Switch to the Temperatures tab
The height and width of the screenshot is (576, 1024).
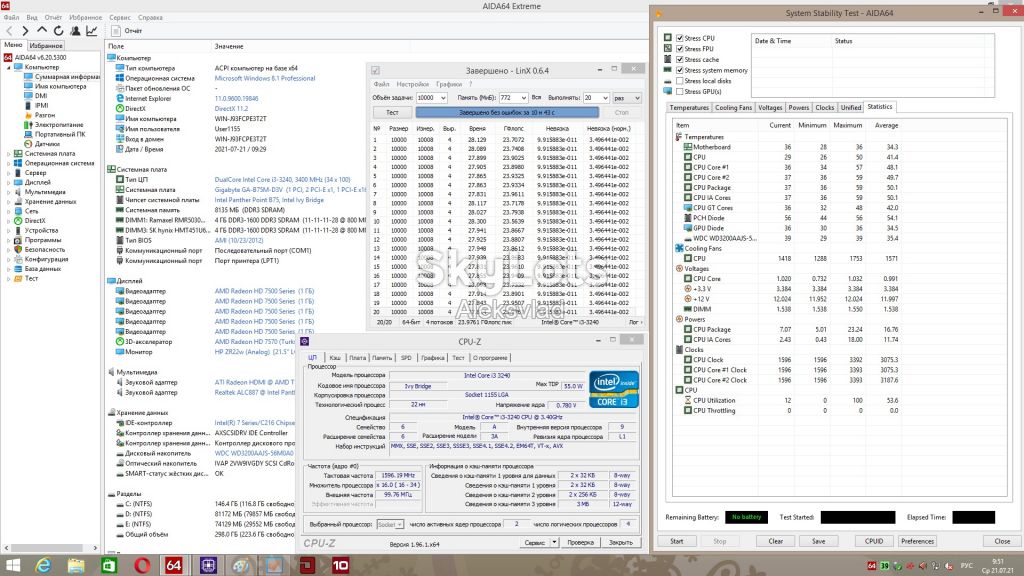click(689, 108)
